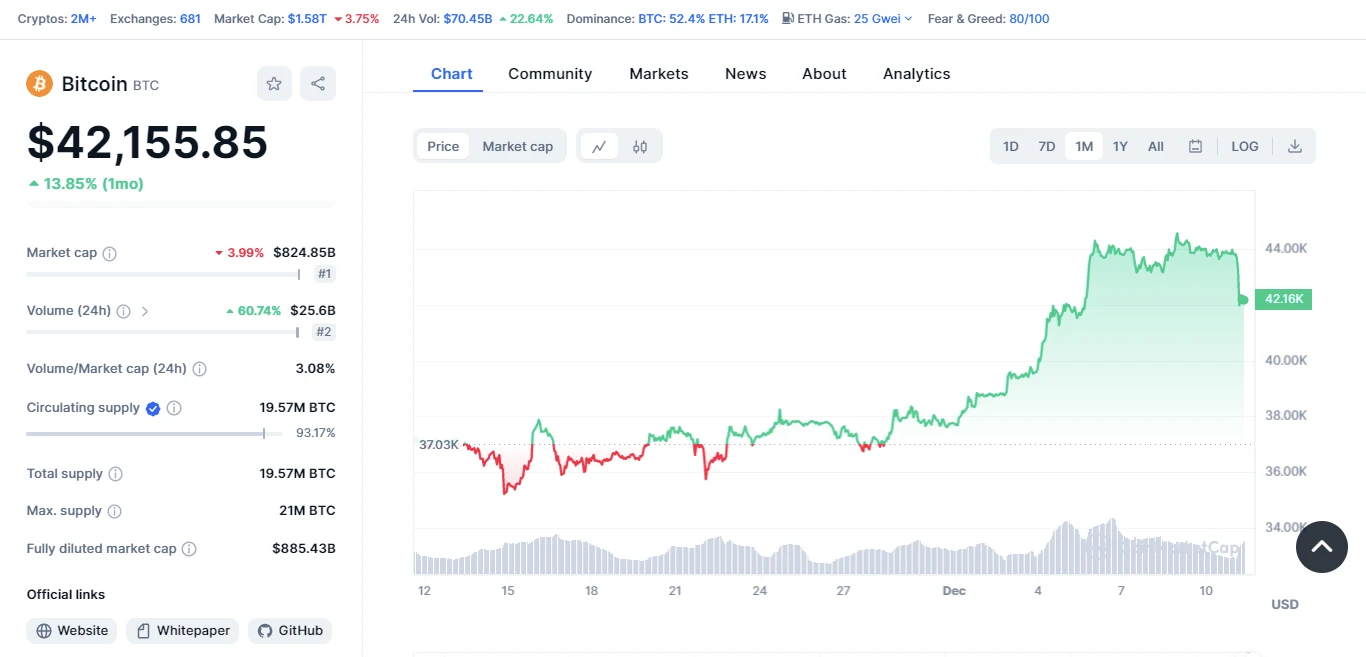1366x657 pixels.
Task: Show Market cap info tooltip icon
Action: (110, 253)
